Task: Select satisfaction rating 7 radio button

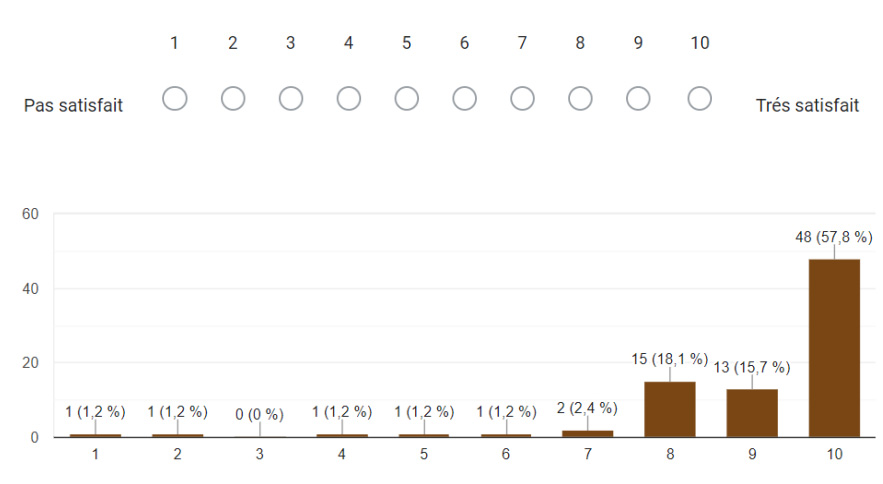Action: pos(522,99)
